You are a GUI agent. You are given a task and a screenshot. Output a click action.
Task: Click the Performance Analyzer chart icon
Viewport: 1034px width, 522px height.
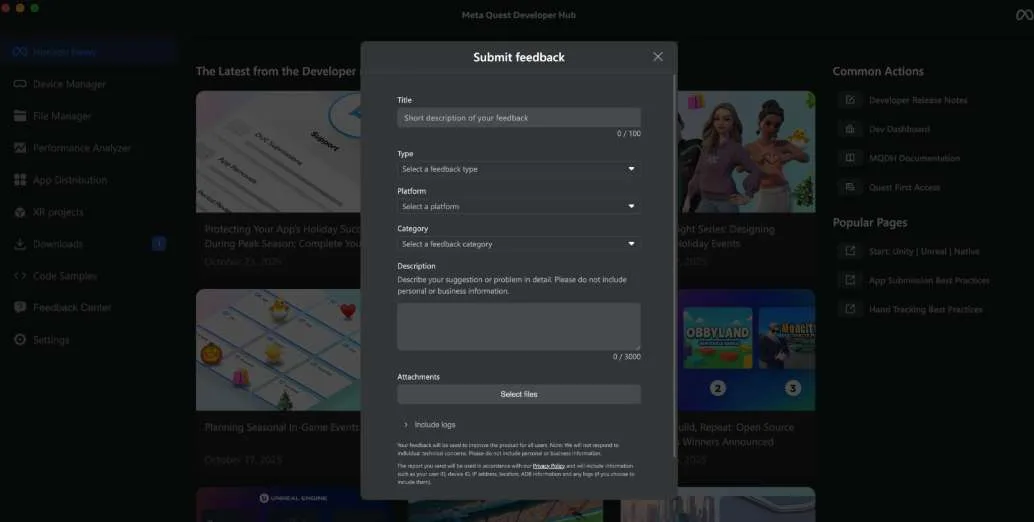click(x=20, y=148)
